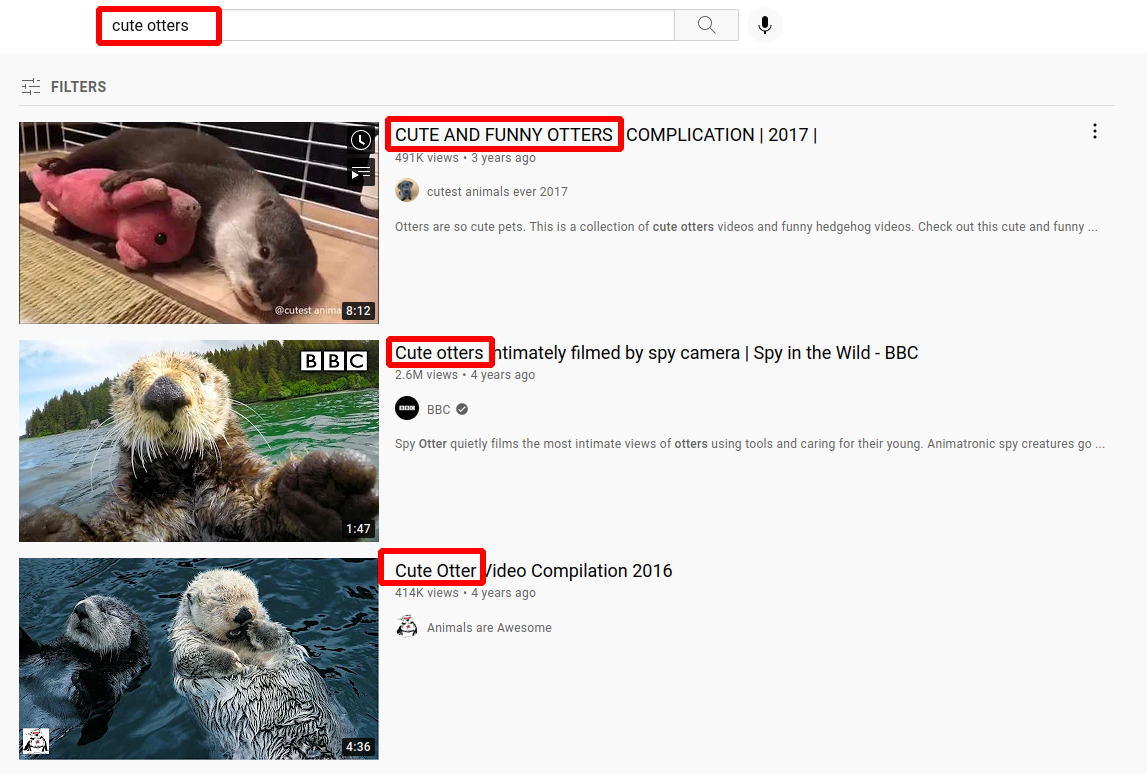Click the '2.6M views • 4 years ago' text
1147x774 pixels.
click(x=465, y=375)
